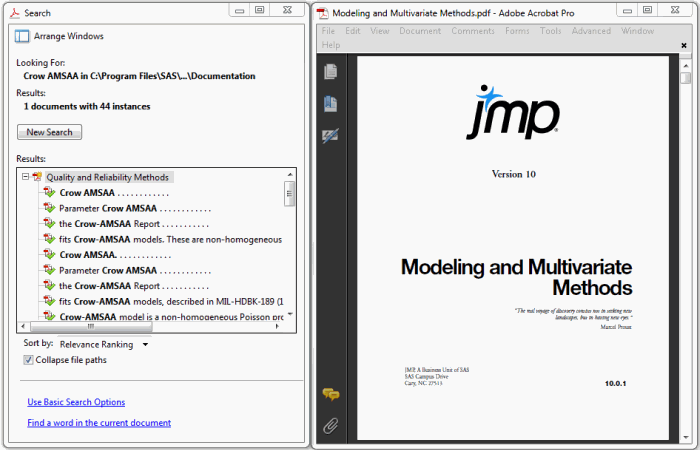This screenshot has width=700, height=450.
Task: Open the View menu
Action: click(x=379, y=31)
